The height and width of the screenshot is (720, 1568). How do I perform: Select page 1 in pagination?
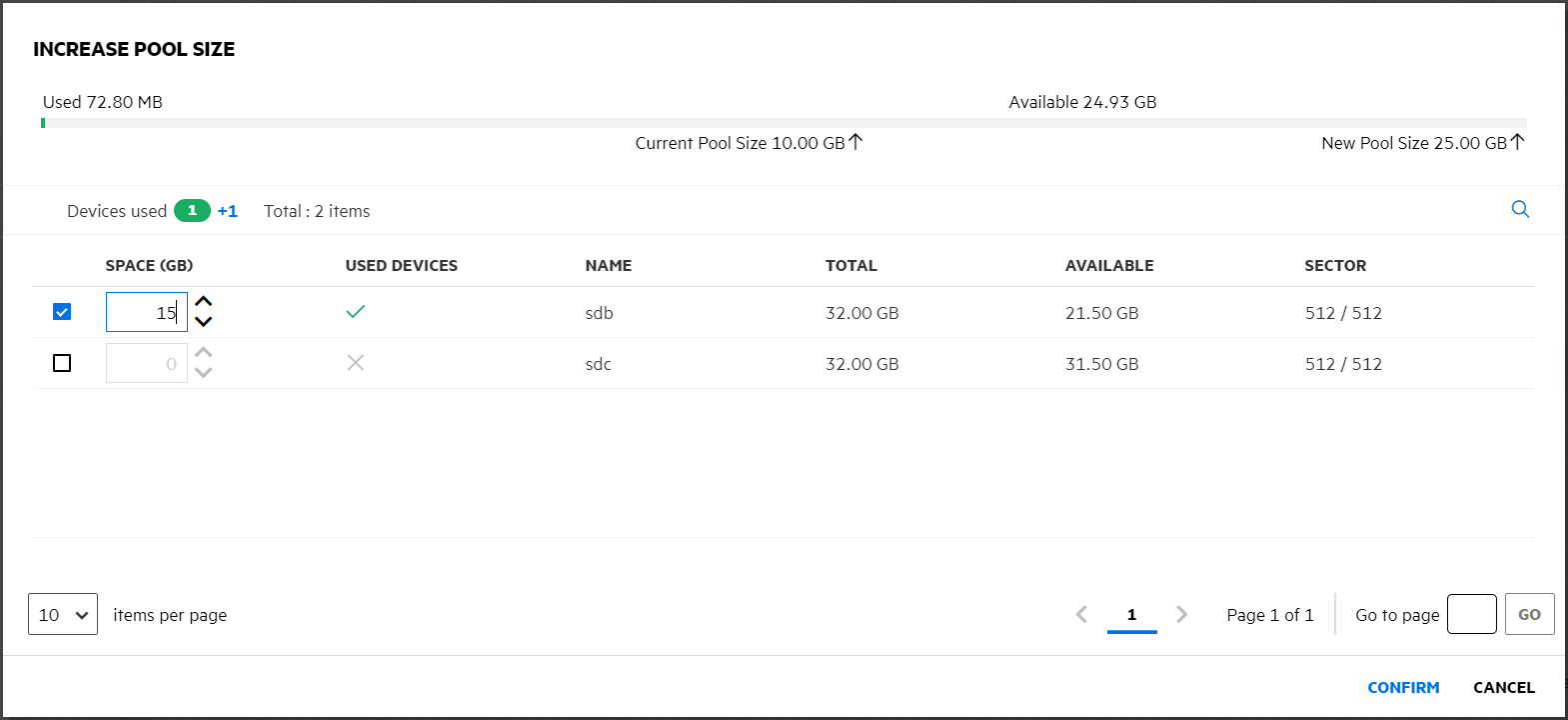click(1131, 614)
